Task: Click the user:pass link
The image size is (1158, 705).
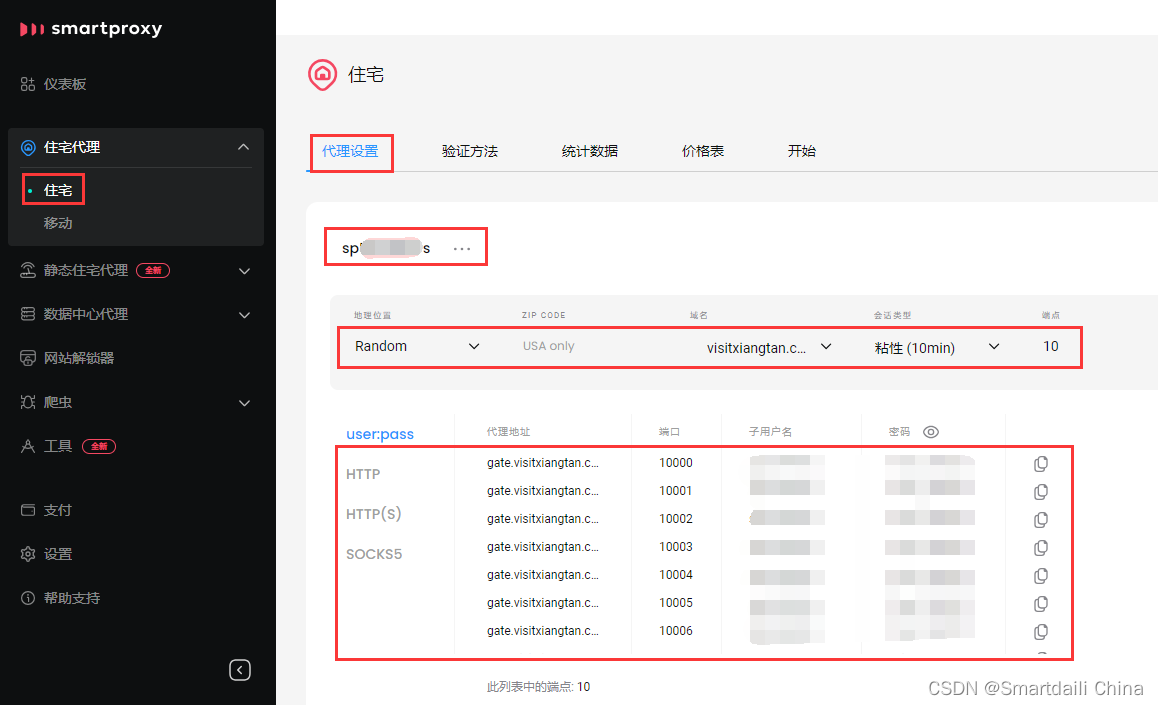Action: [380, 434]
